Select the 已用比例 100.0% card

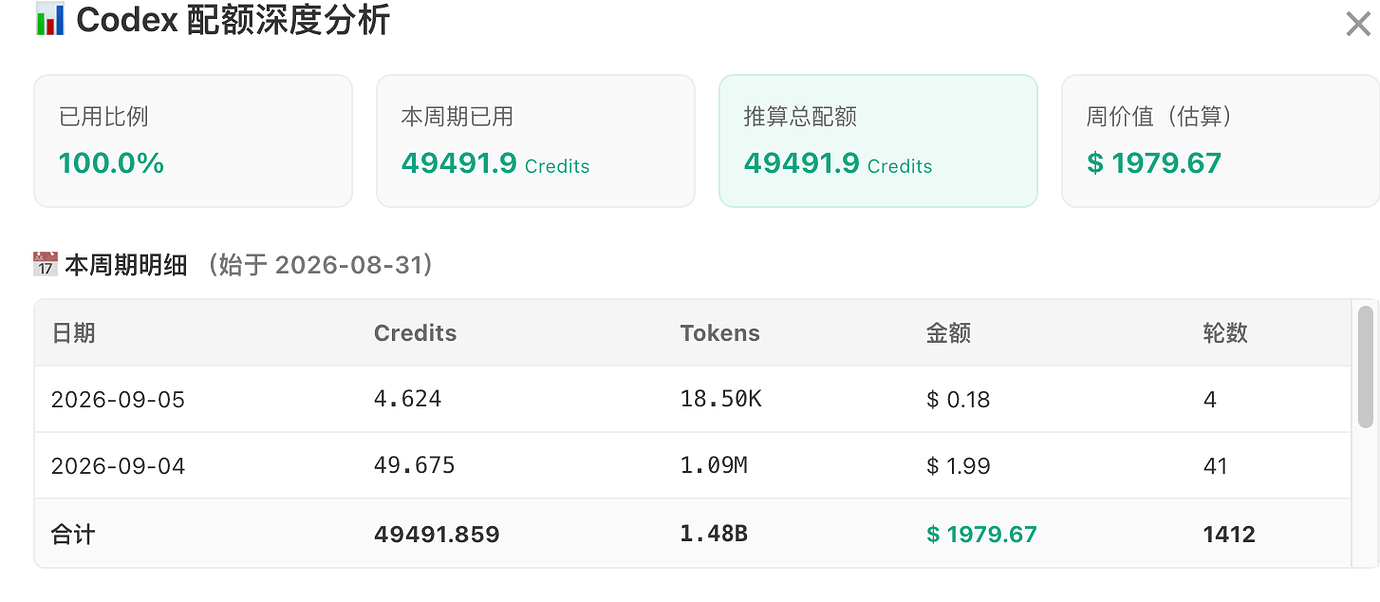pyautogui.click(x=193, y=141)
